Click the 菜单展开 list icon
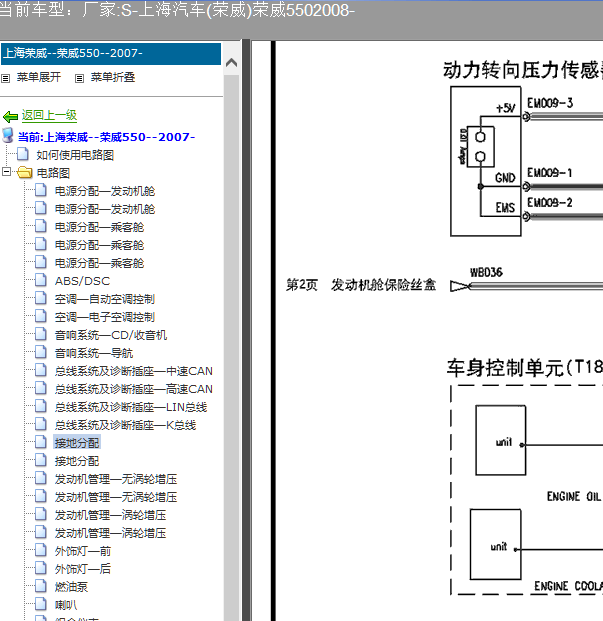This screenshot has width=603, height=621. coord(6,78)
